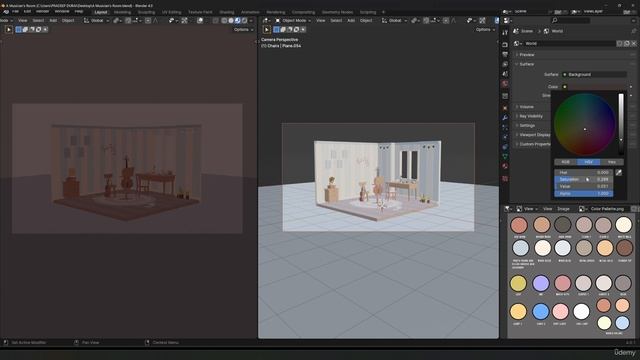The width and height of the screenshot is (640, 360).
Task: Click the vertical value brightness slider
Action: click(621, 124)
